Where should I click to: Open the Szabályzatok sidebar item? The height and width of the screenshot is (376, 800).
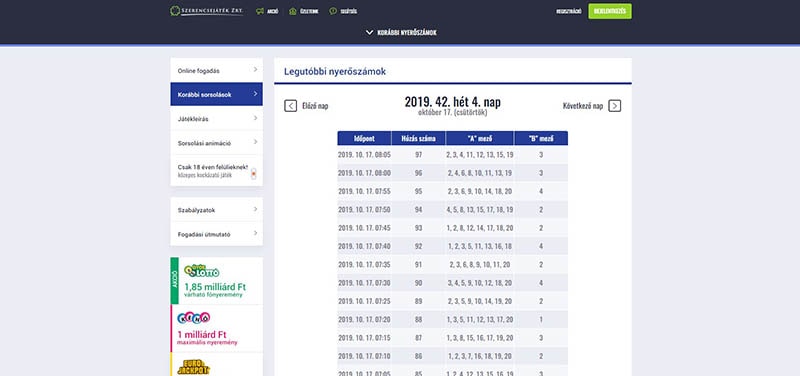216,210
